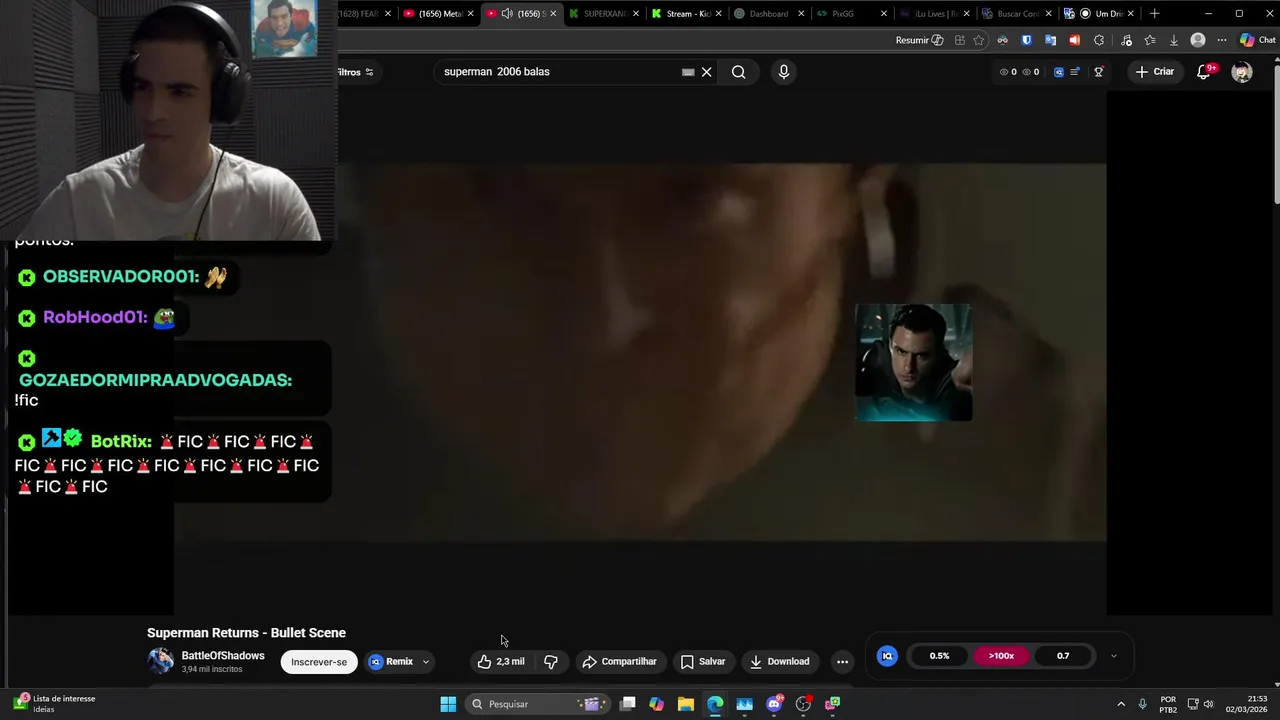This screenshot has width=1280, height=720.
Task: Open browser settings ellipsis menu
Action: pyautogui.click(x=1222, y=40)
